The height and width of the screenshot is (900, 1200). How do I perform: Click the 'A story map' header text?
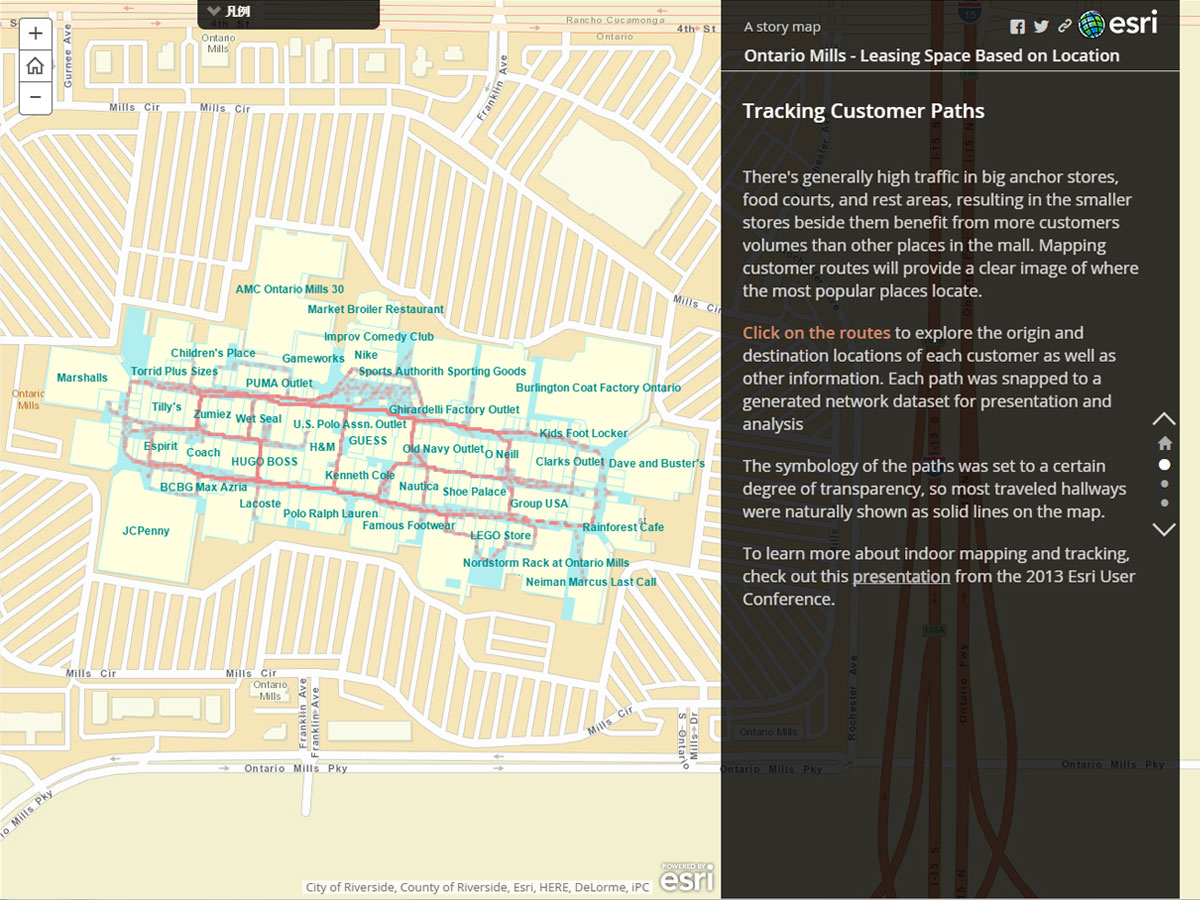pyautogui.click(x=781, y=27)
